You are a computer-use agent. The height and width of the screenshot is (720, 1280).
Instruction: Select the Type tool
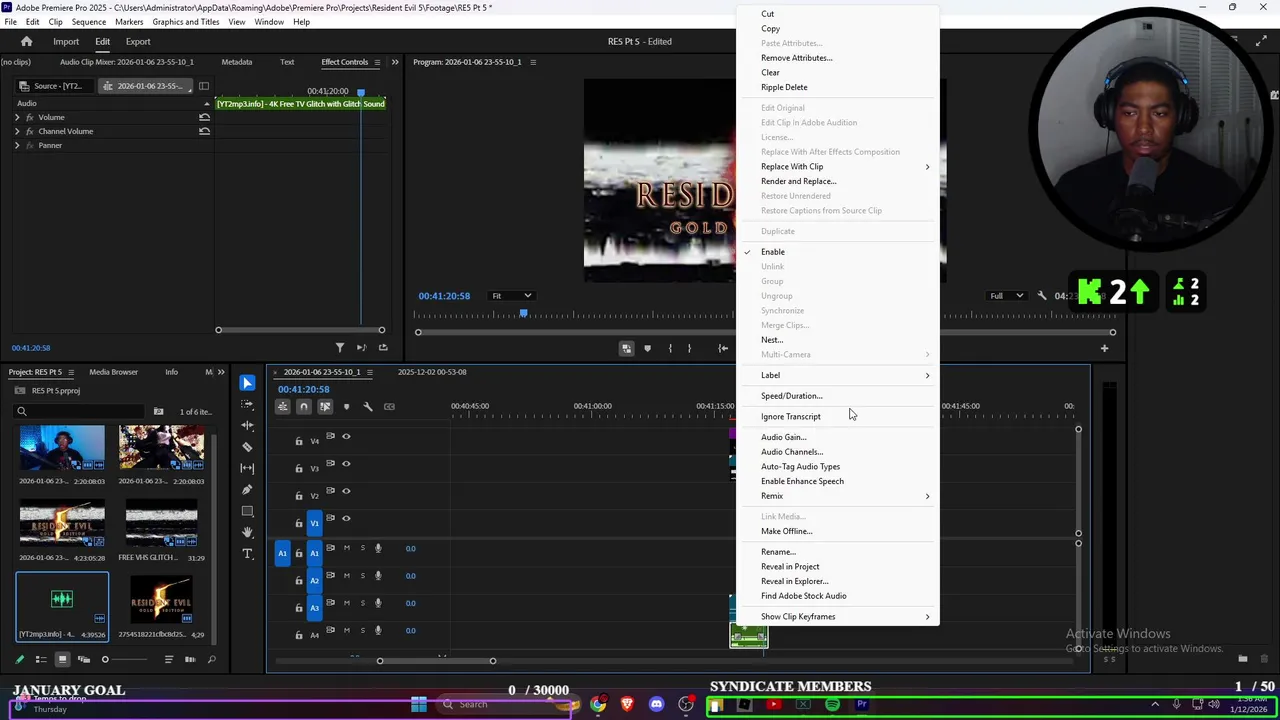(247, 554)
